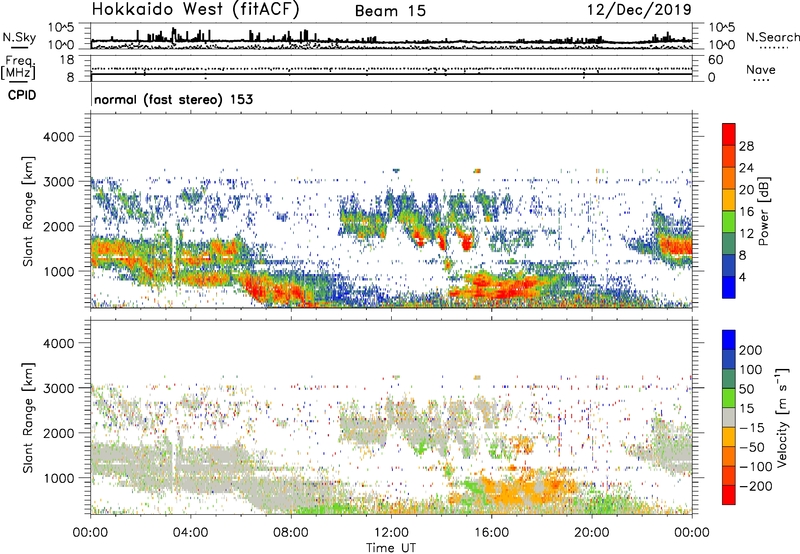
Task: Select the '-50' velocity colorbar label
Action: [752, 448]
